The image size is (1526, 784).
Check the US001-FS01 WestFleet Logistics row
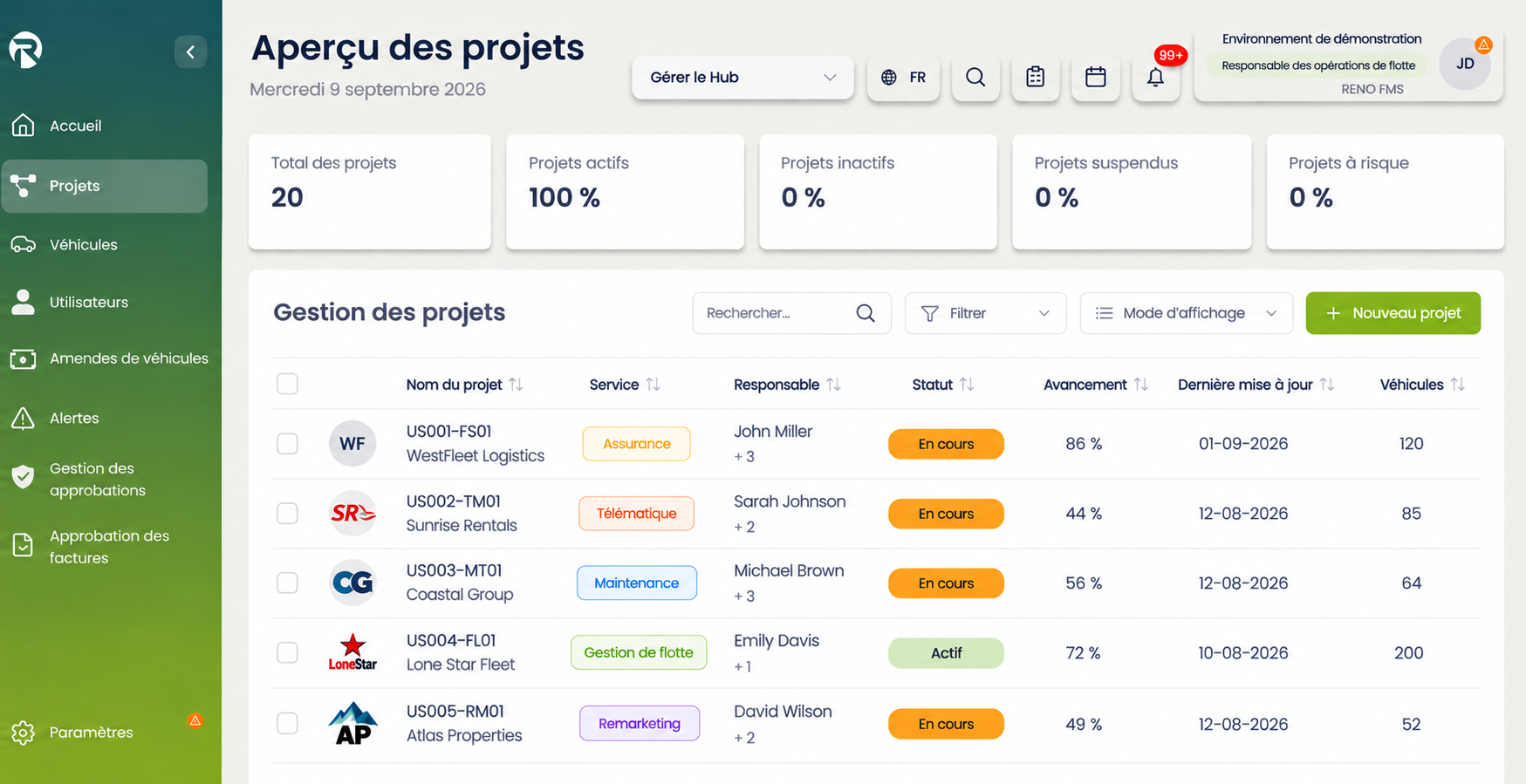[287, 444]
